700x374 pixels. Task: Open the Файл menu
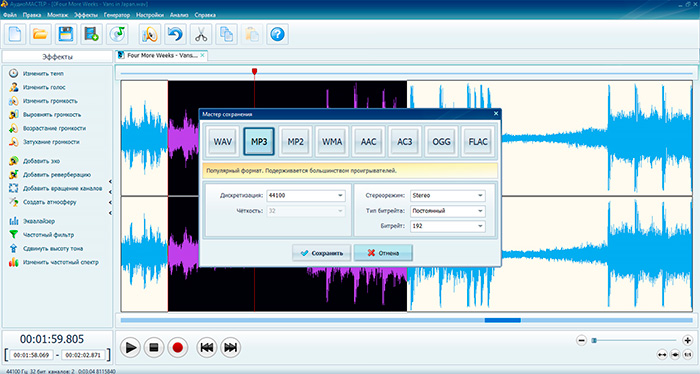pyautogui.click(x=10, y=15)
